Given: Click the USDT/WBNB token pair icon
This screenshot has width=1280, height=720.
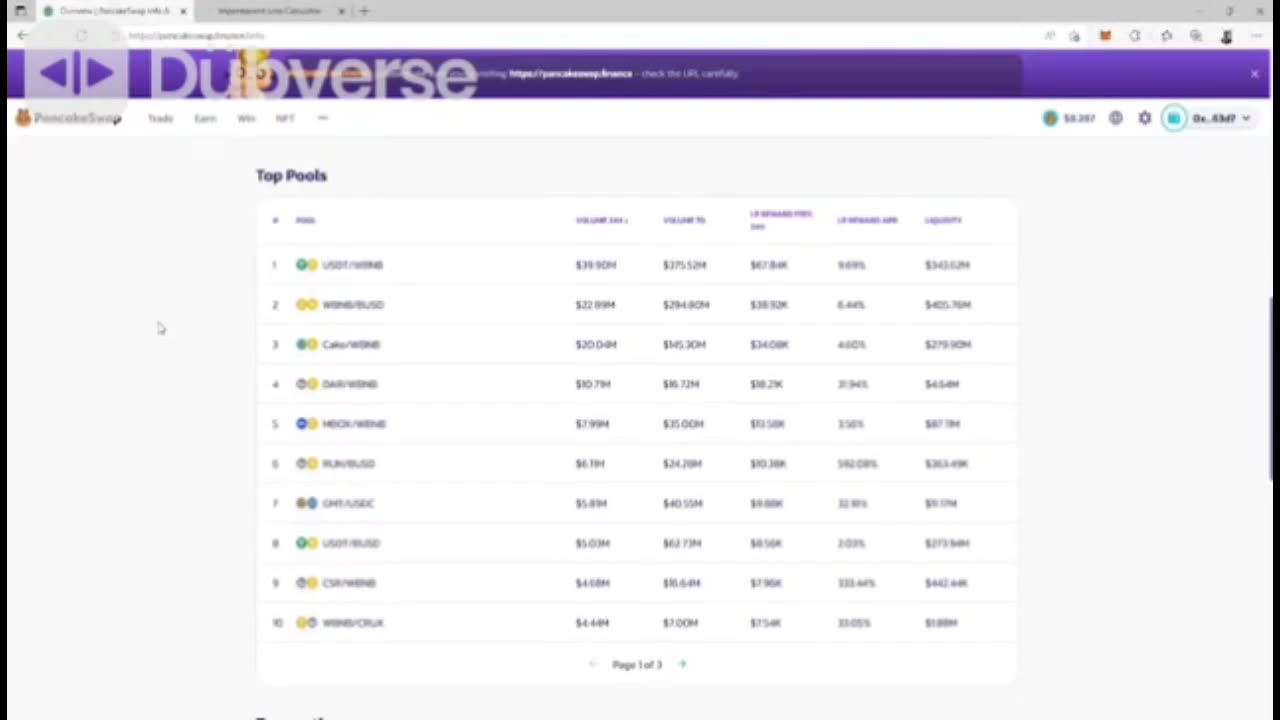Looking at the screenshot, I should point(307,265).
